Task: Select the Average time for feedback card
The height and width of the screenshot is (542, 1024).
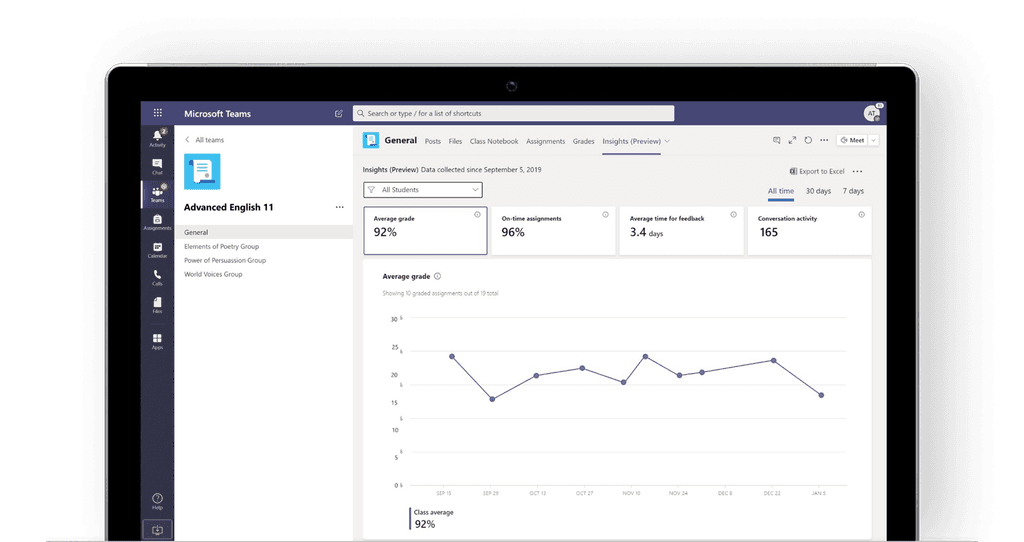Action: (681, 231)
